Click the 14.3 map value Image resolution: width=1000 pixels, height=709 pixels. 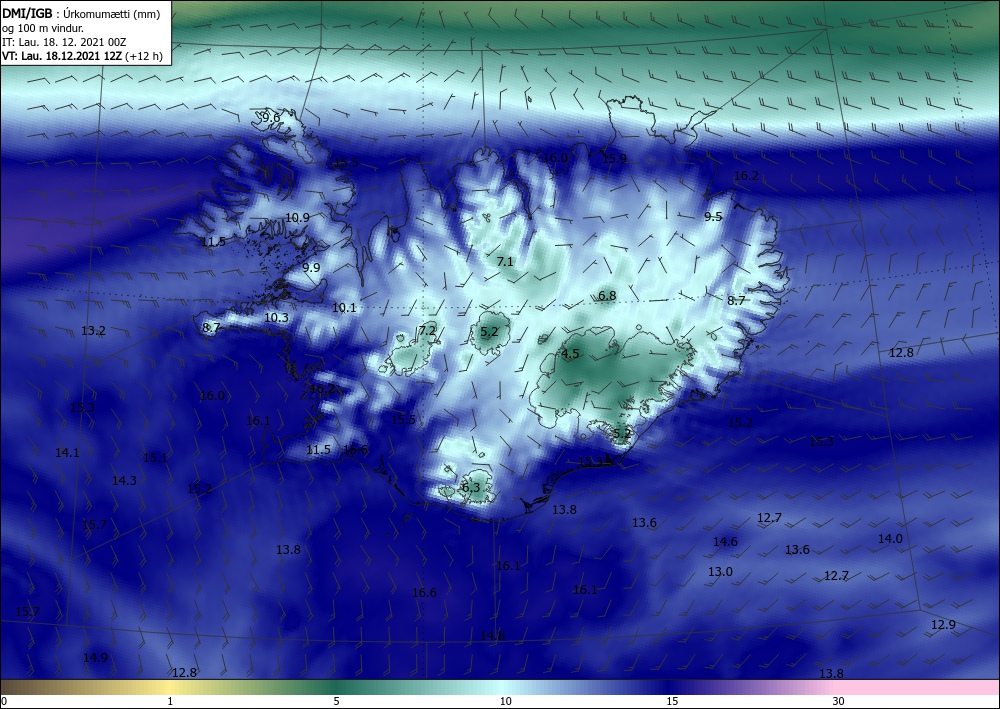pos(124,481)
